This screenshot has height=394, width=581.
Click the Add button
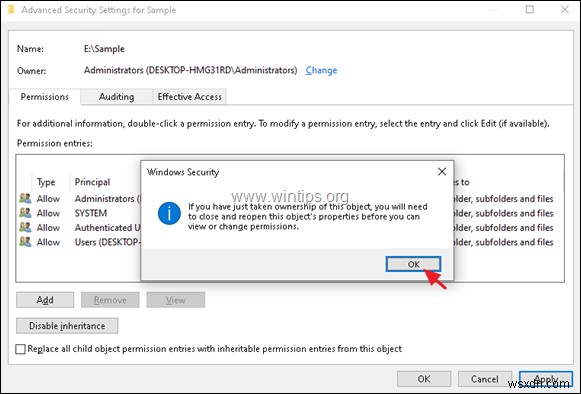45,300
